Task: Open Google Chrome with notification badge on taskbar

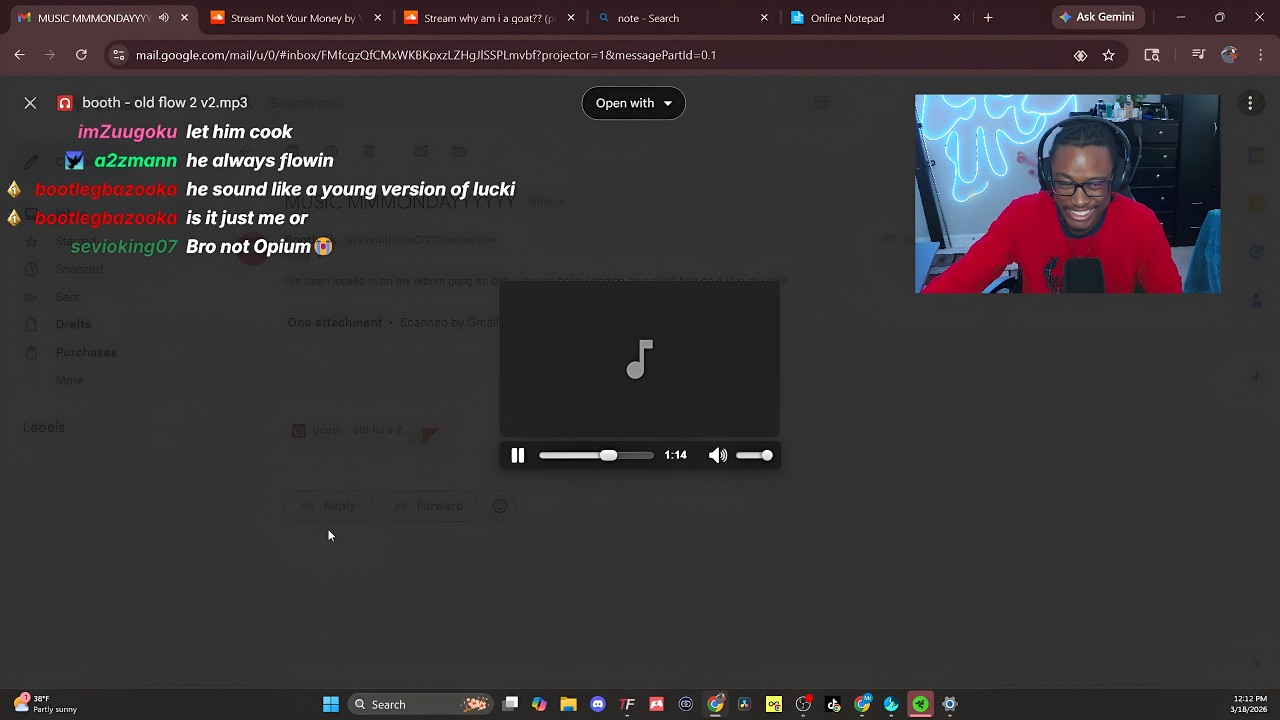Action: (x=715, y=704)
